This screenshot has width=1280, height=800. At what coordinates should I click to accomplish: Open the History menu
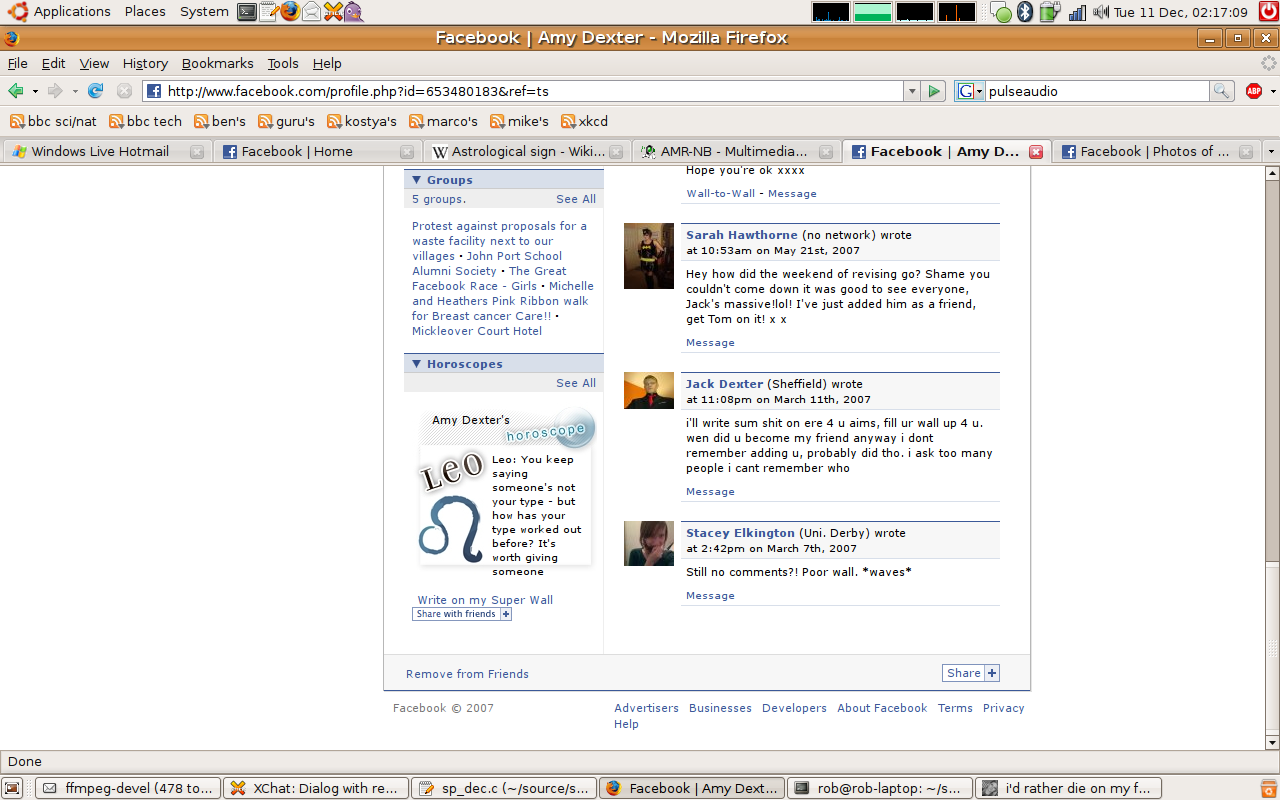coord(145,63)
